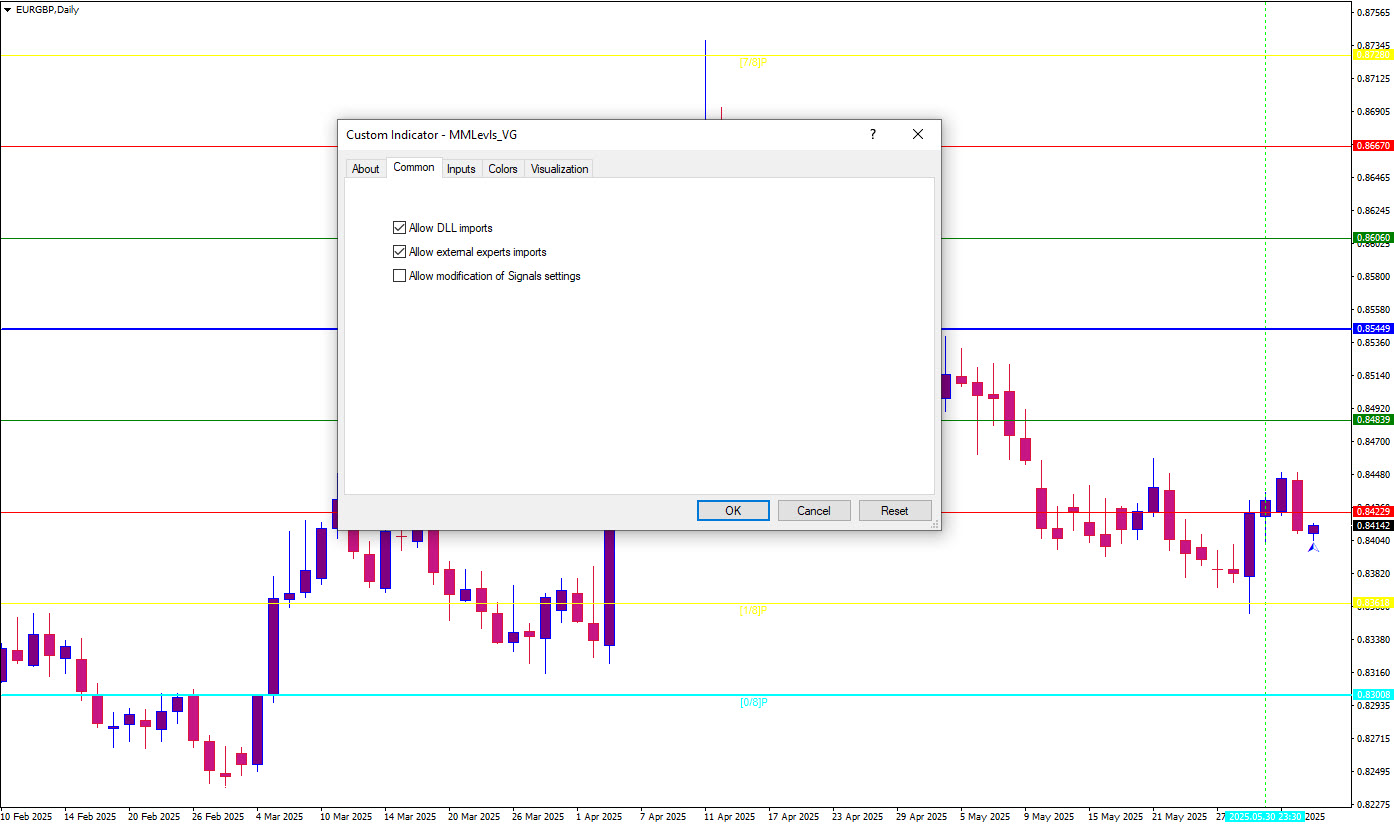Click the [1/8]P level label
The image size is (1394, 826).
[x=753, y=610]
